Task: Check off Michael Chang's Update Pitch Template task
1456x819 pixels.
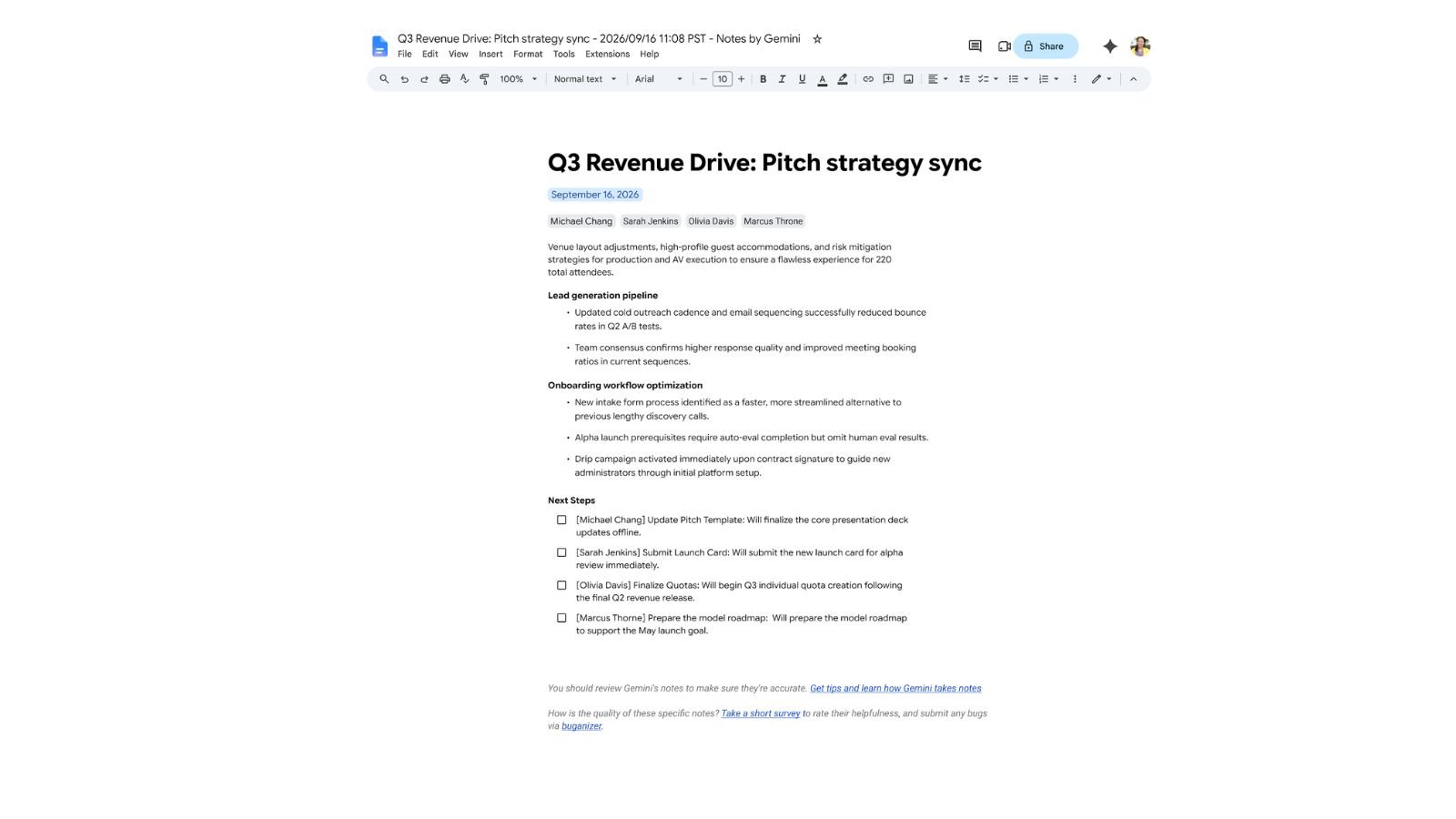Action: click(x=561, y=521)
